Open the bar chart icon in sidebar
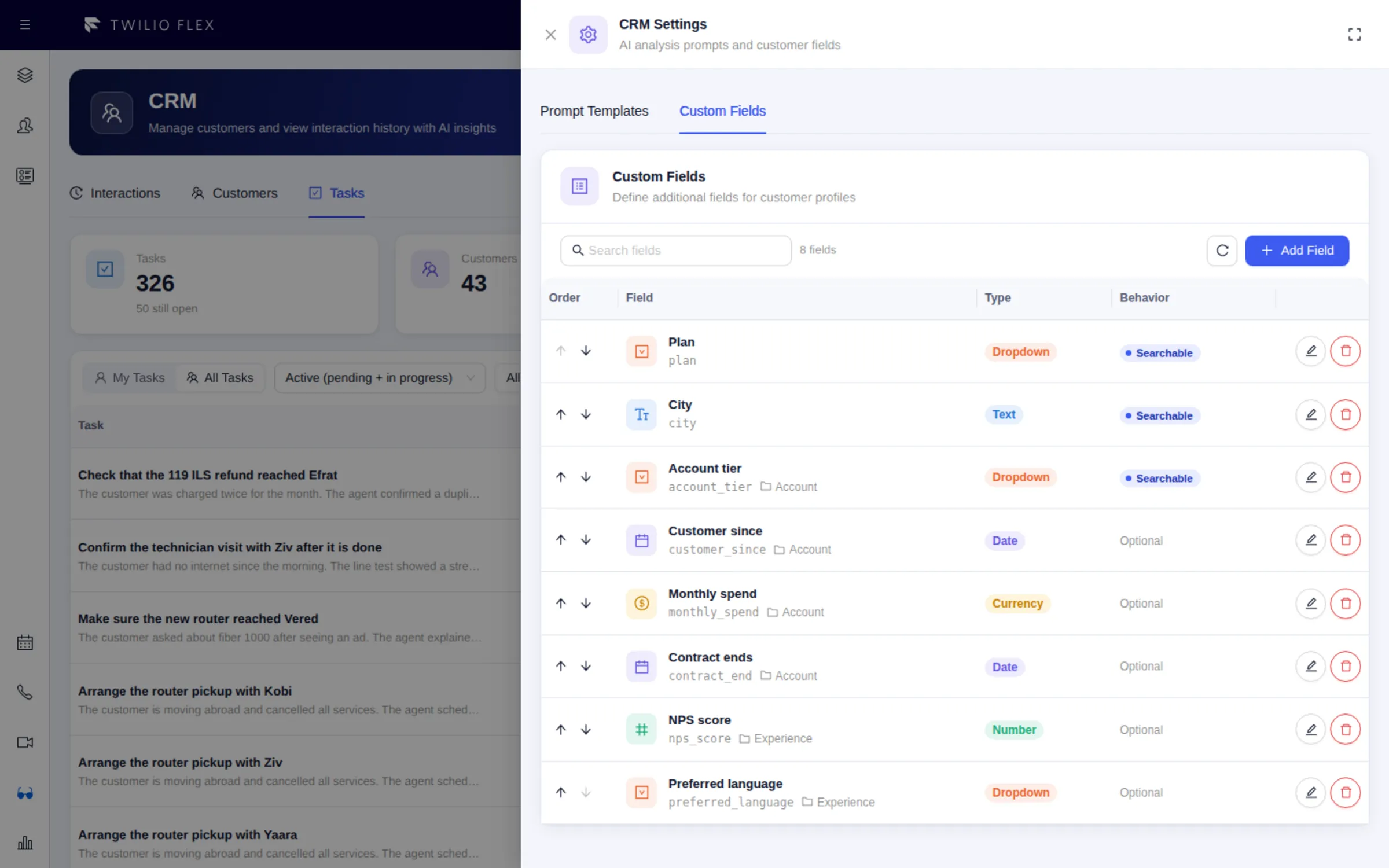The height and width of the screenshot is (868, 1389). point(25,843)
